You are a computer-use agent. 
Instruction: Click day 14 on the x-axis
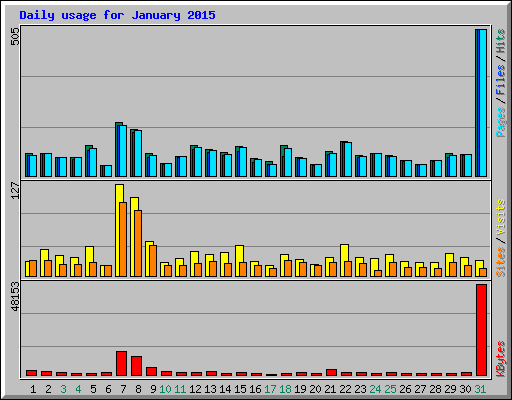pos(225,389)
